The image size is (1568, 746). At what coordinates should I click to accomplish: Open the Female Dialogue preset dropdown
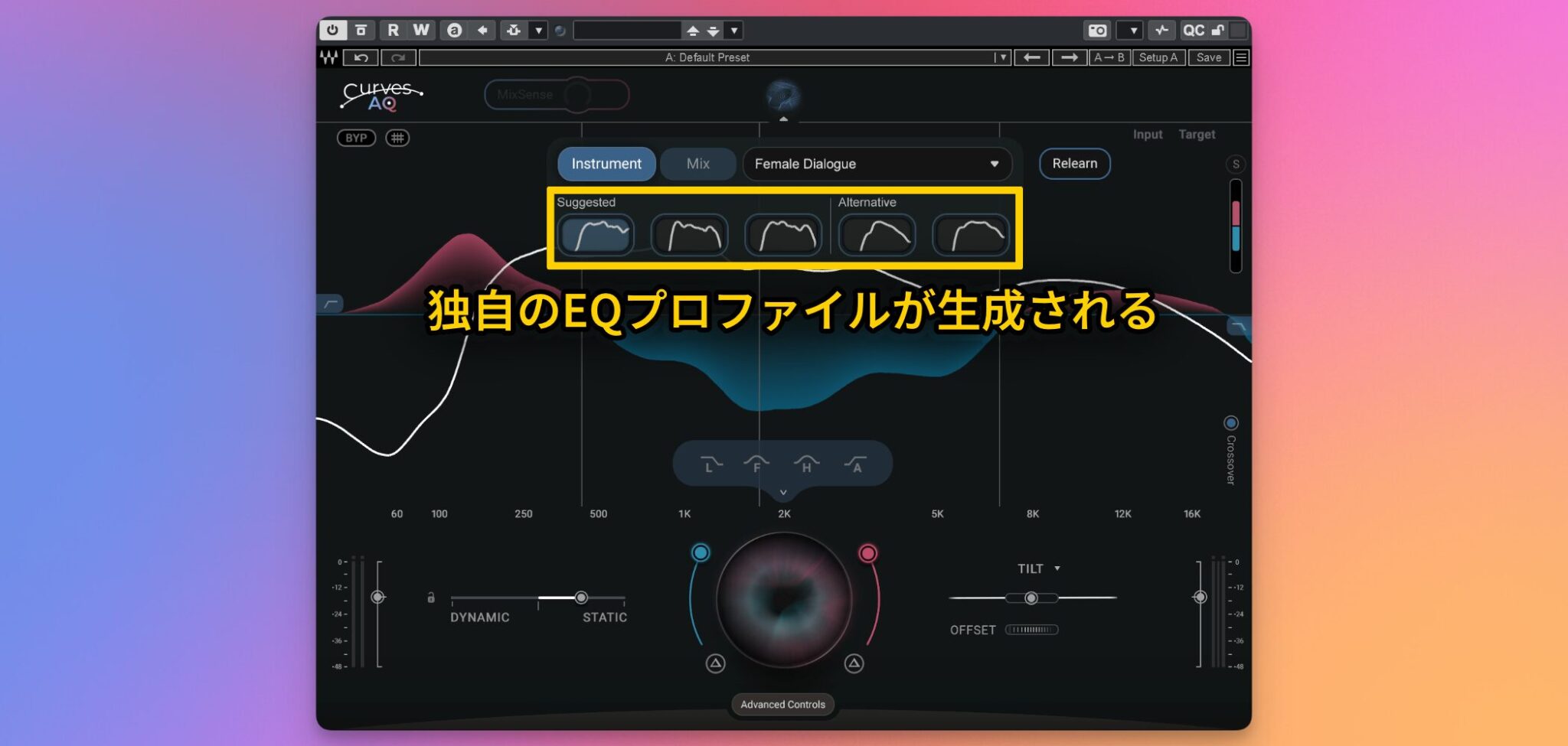pos(877,164)
